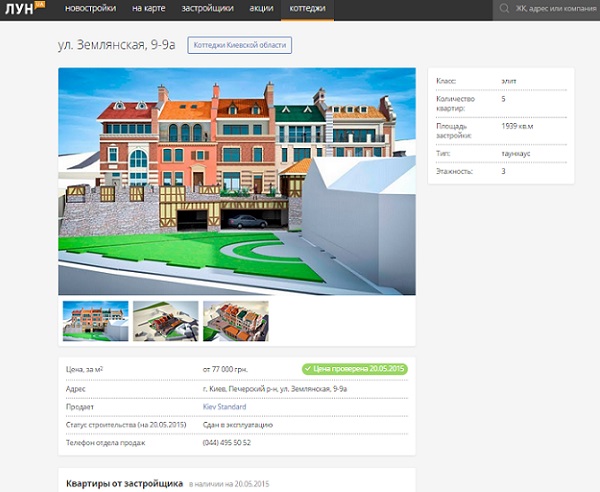
Task: Click the checkmark icon in price badge
Action: point(308,369)
